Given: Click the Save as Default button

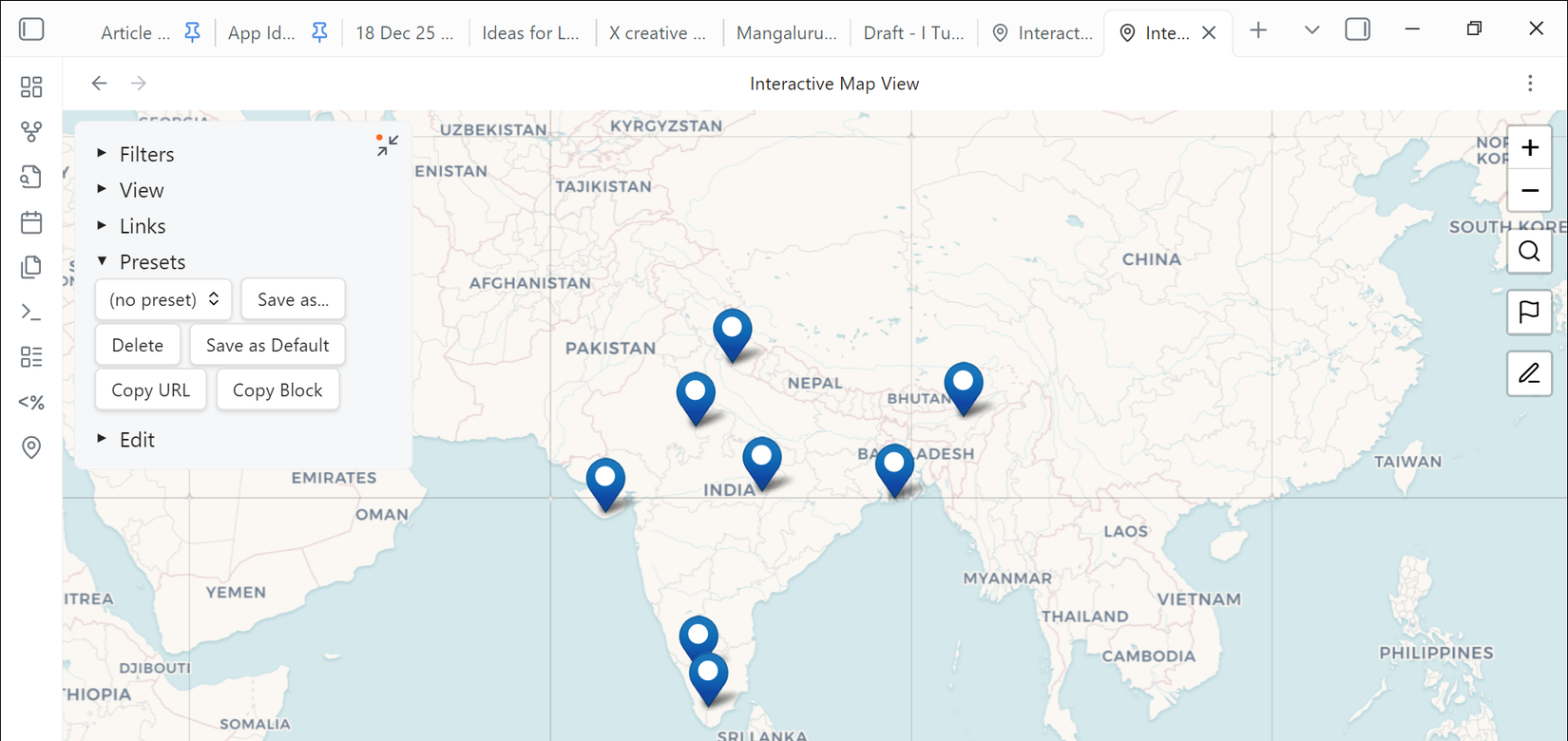Looking at the screenshot, I should click(268, 345).
